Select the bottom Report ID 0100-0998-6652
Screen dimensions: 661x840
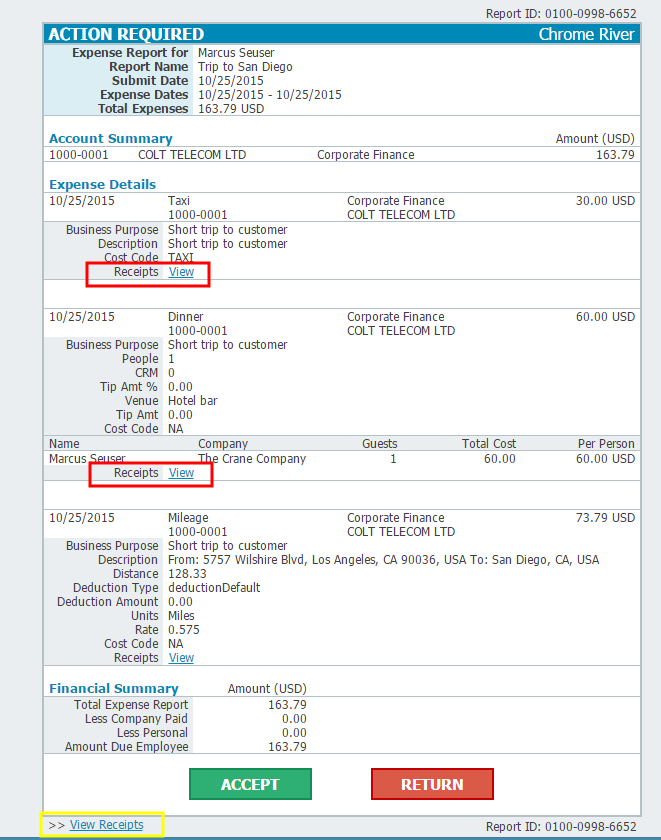coord(561,827)
